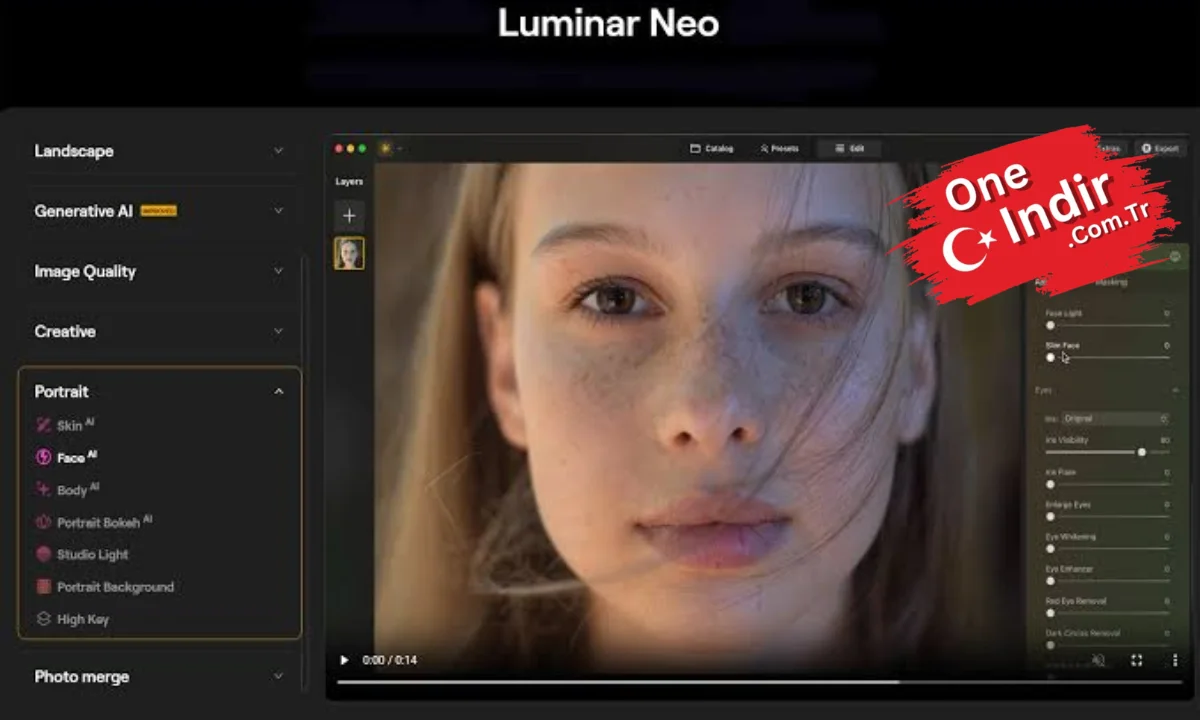This screenshot has height=720, width=1200.
Task: Click the Extras button
Action: click(1109, 148)
